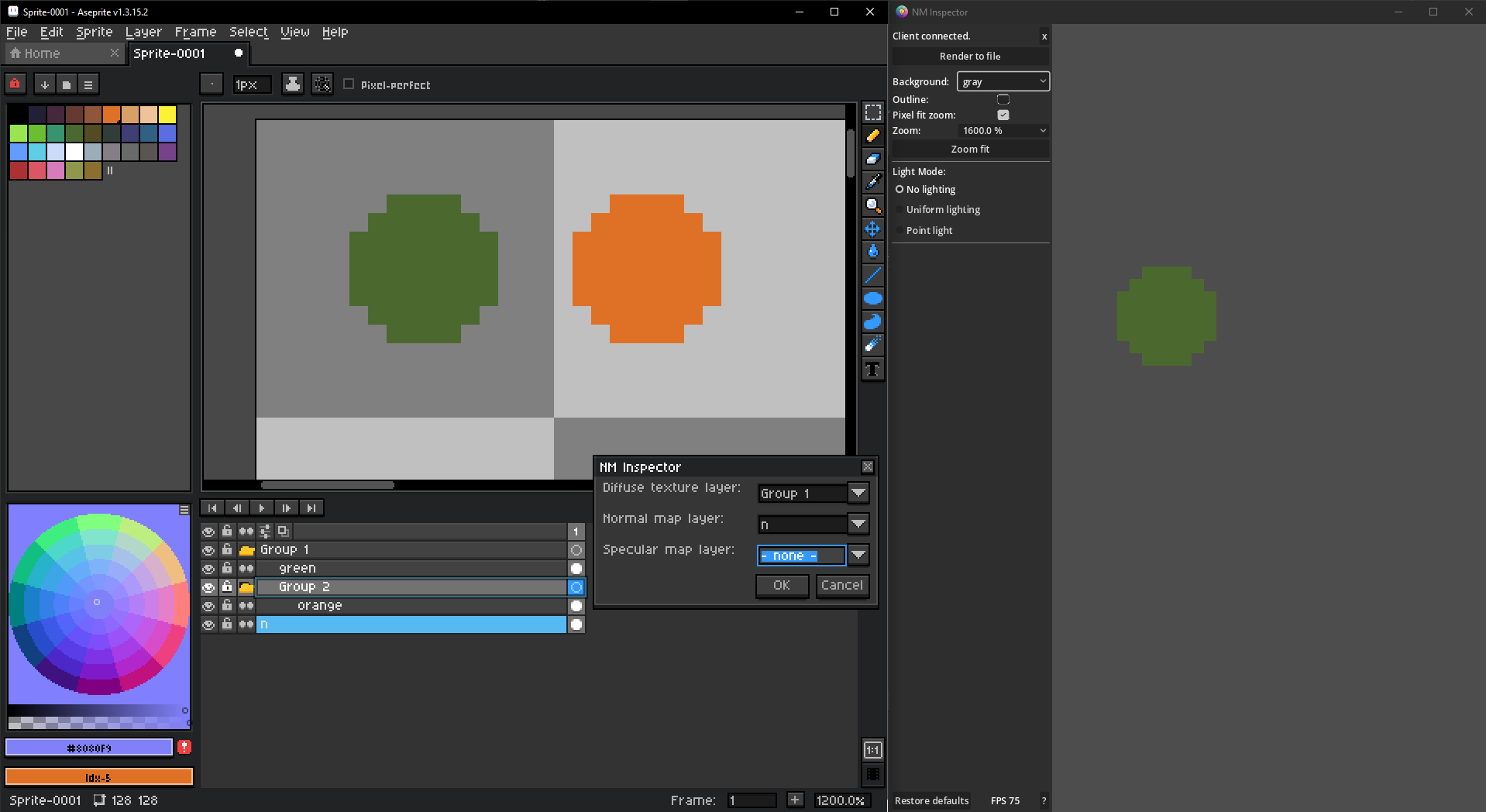Click OK in NM Inspector dialog

tap(782, 586)
